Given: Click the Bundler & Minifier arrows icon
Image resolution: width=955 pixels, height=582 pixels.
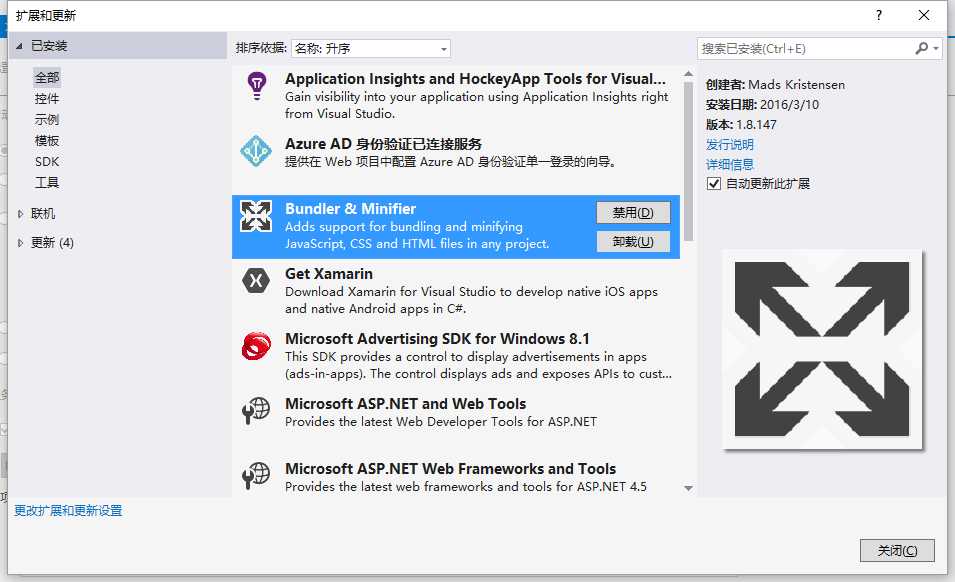Looking at the screenshot, I should 256,216.
